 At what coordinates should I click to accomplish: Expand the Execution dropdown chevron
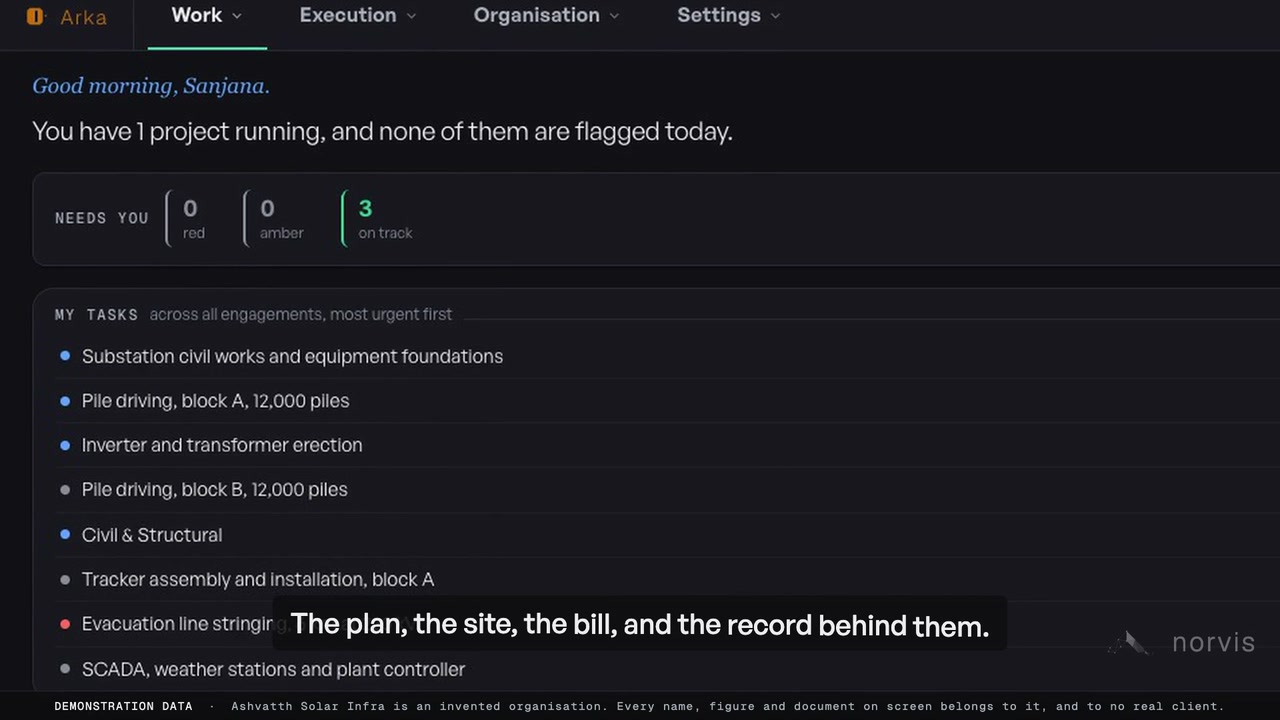click(x=411, y=16)
